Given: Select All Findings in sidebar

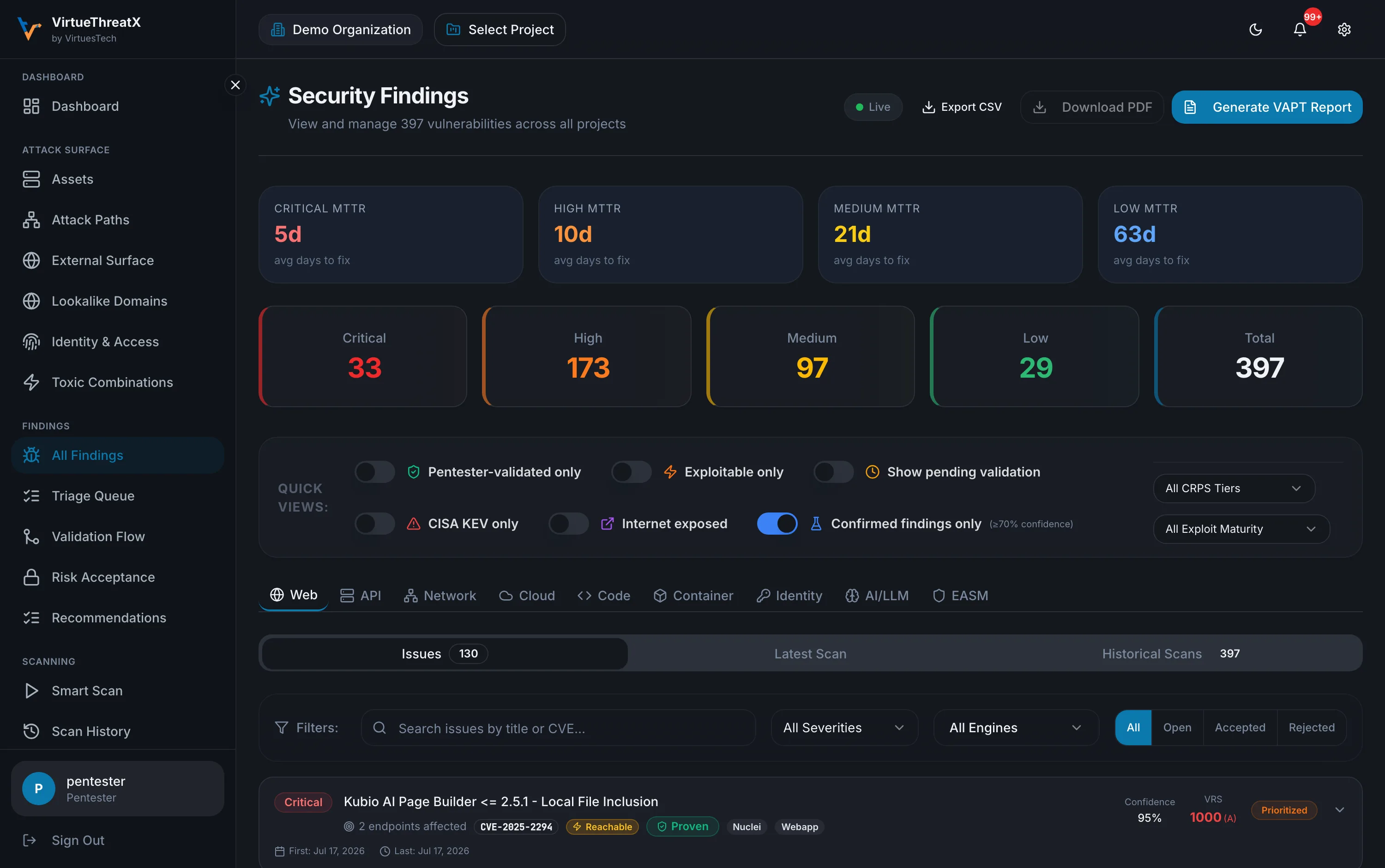Looking at the screenshot, I should click(117, 455).
